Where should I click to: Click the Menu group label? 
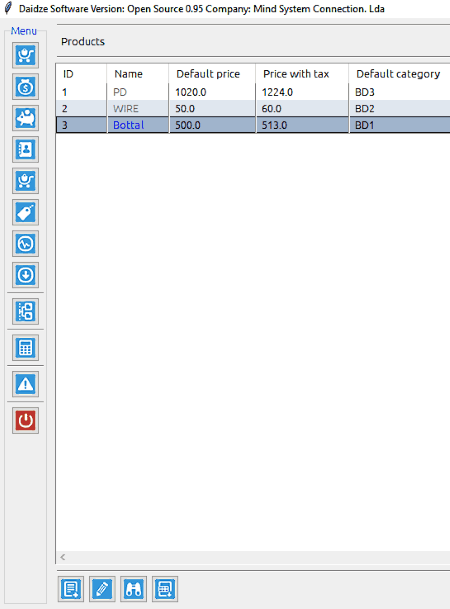(24, 31)
